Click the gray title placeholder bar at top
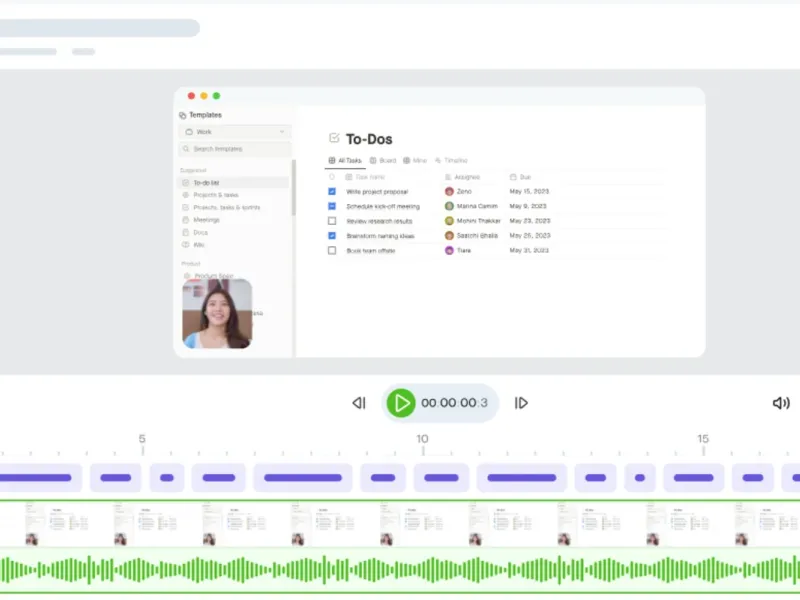 pos(98,28)
